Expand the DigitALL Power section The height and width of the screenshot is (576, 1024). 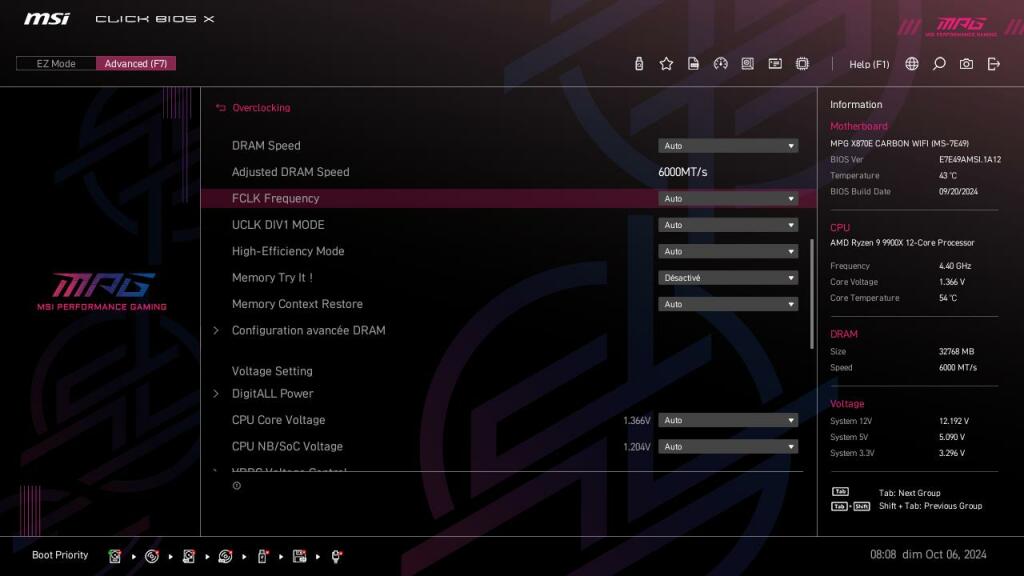(272, 394)
